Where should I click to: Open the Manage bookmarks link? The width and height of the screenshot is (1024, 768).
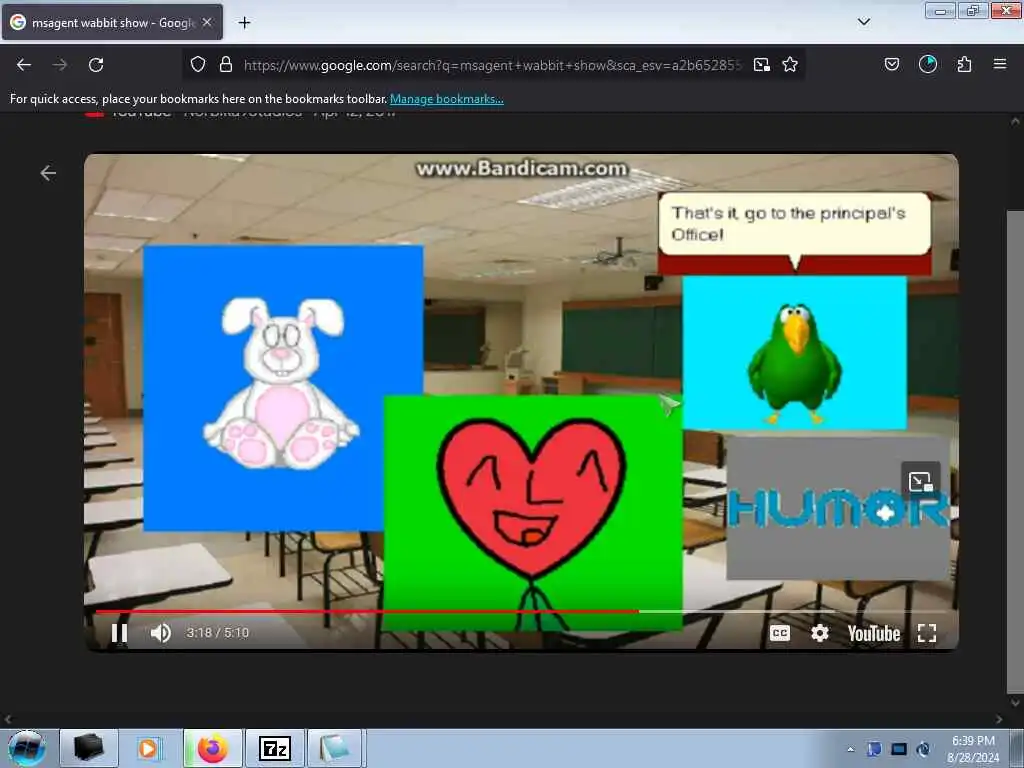447,99
